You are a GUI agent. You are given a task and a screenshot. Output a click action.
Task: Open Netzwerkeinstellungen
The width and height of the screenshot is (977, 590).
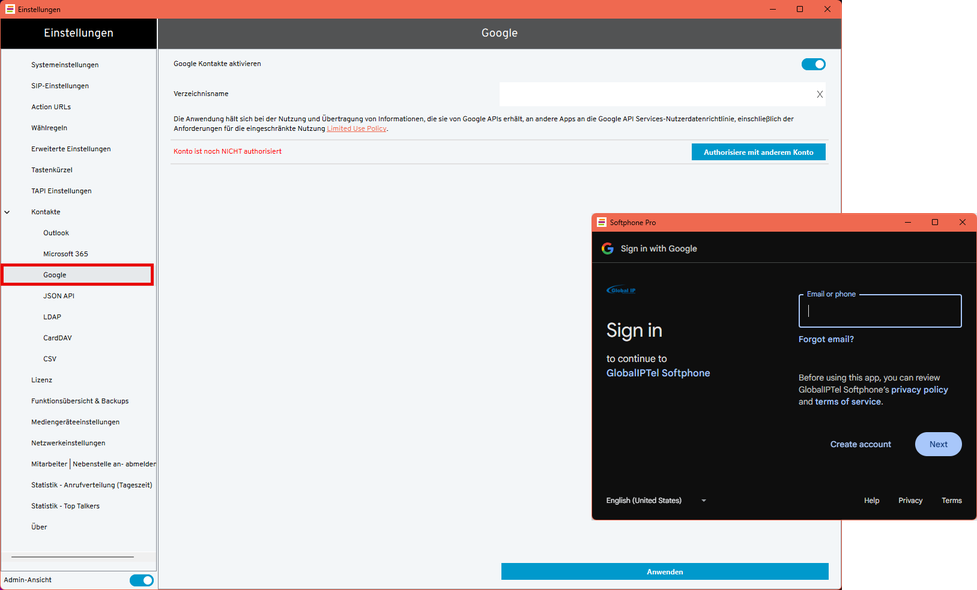click(68, 443)
